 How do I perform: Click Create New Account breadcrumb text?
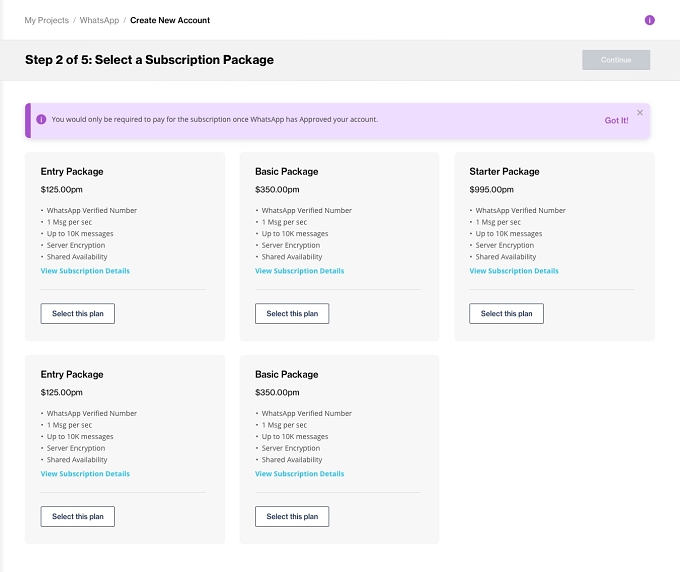click(170, 20)
